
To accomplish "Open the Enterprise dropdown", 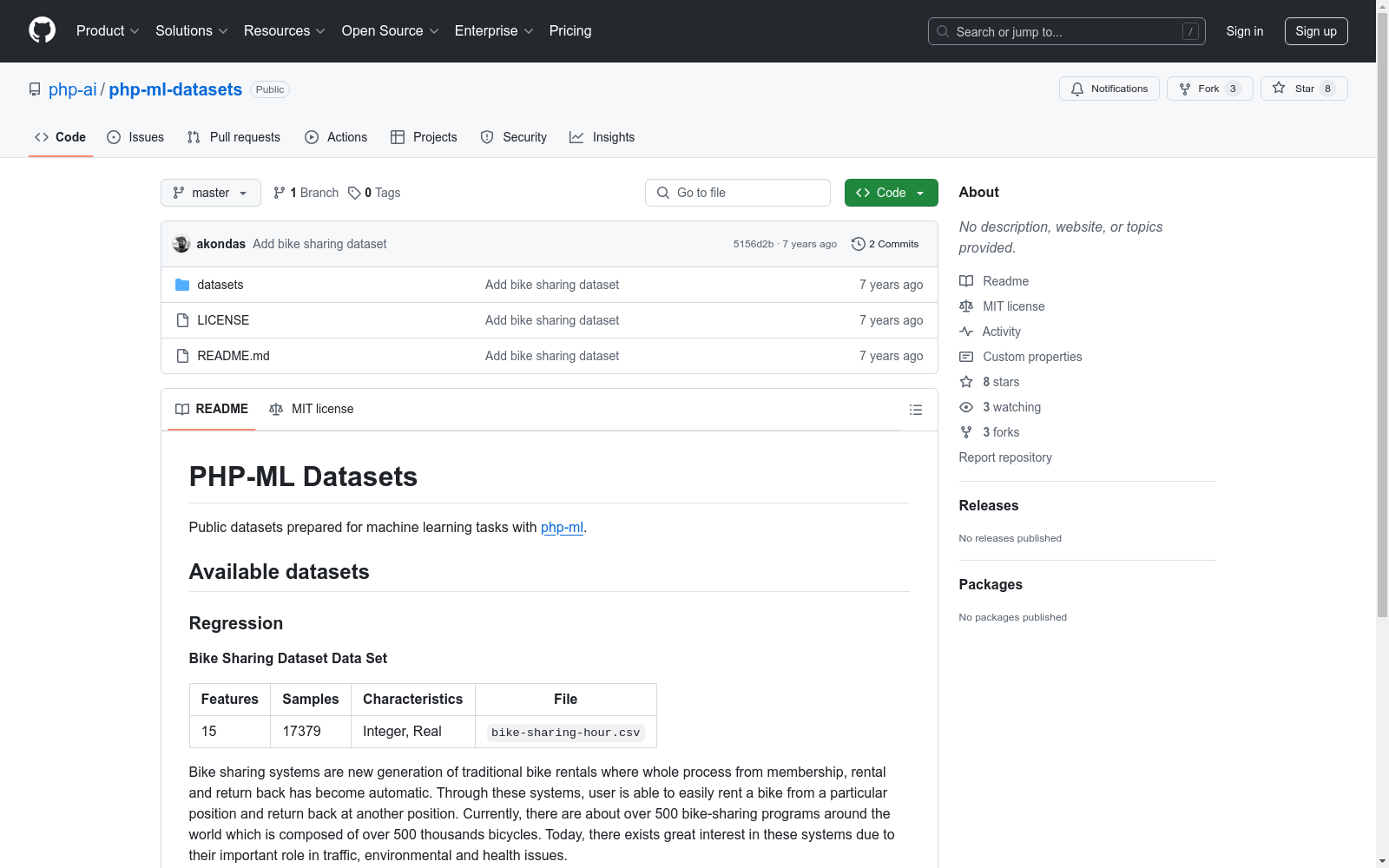I will pyautogui.click(x=493, y=30).
